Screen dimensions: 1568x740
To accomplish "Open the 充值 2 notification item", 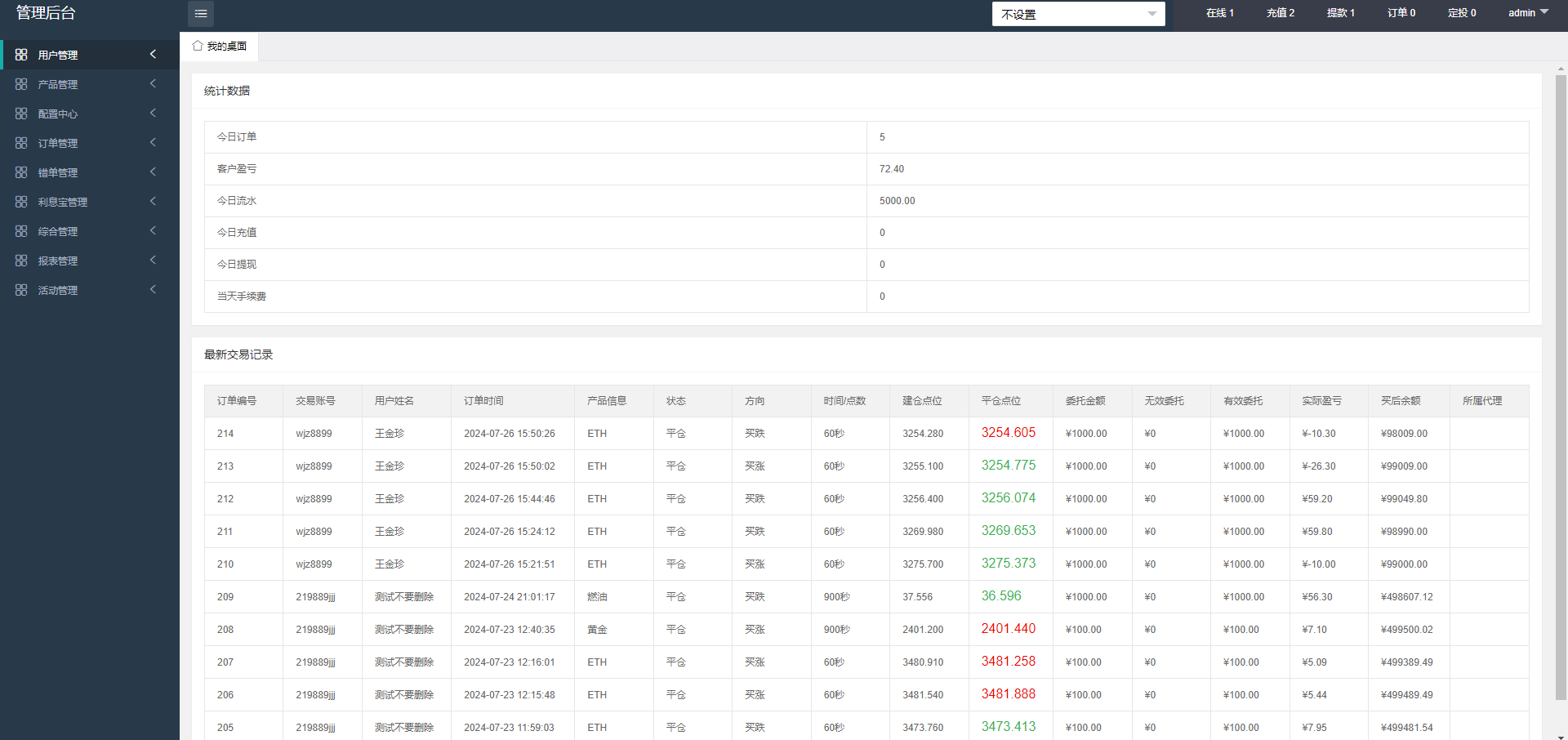I will coord(1280,13).
